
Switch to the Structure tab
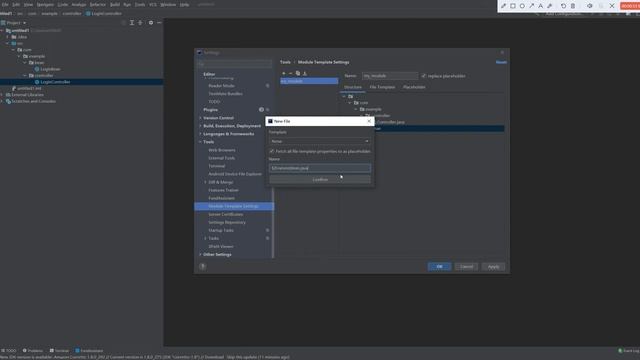click(x=353, y=87)
